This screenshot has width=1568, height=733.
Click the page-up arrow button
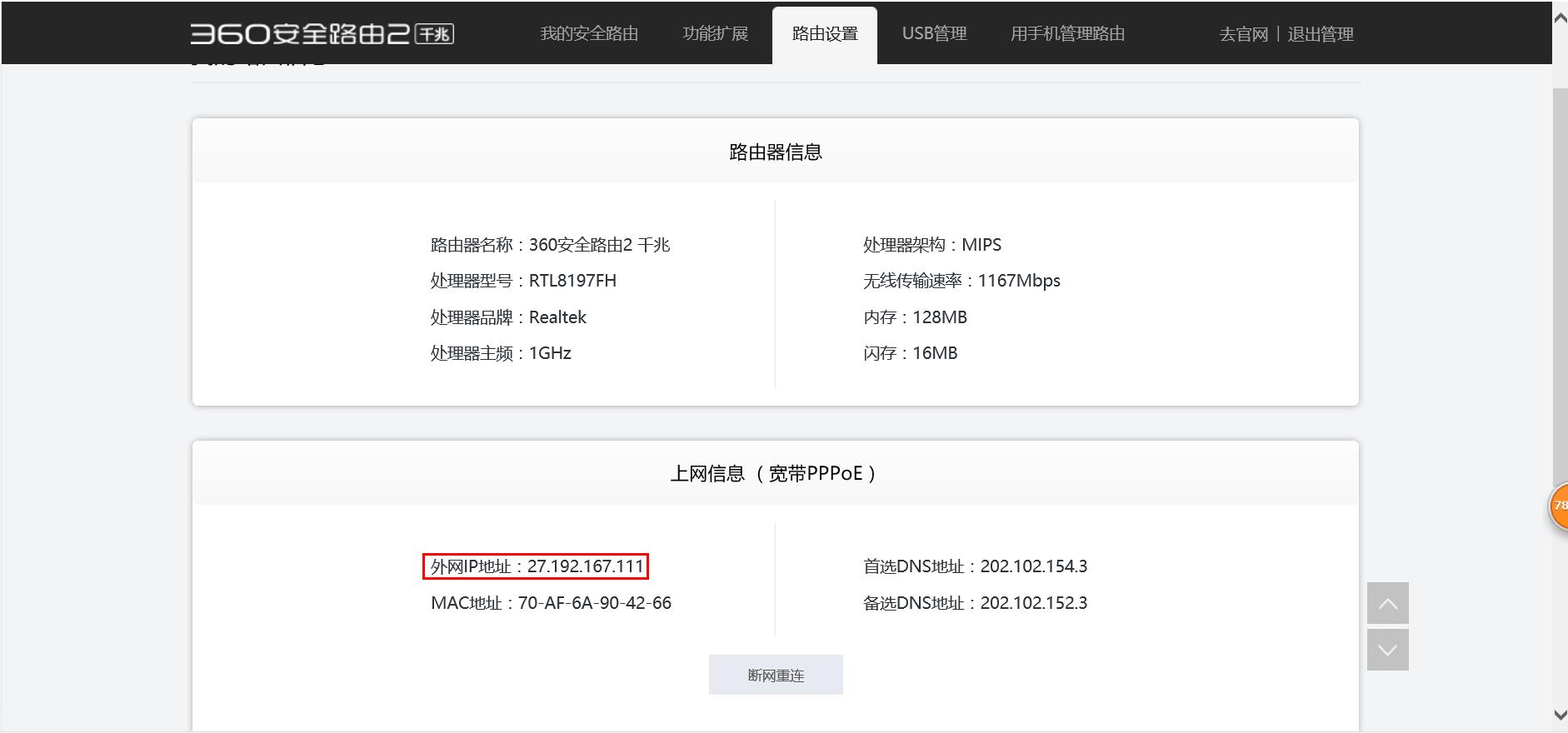click(x=1387, y=603)
